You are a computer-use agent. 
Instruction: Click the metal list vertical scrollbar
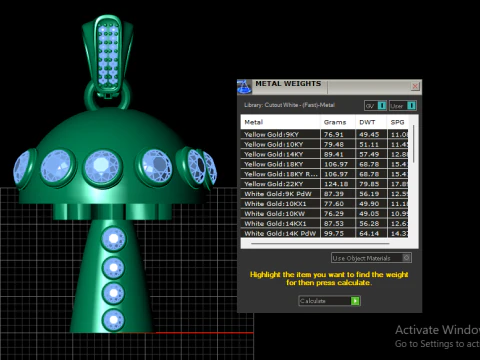[x=414, y=144]
